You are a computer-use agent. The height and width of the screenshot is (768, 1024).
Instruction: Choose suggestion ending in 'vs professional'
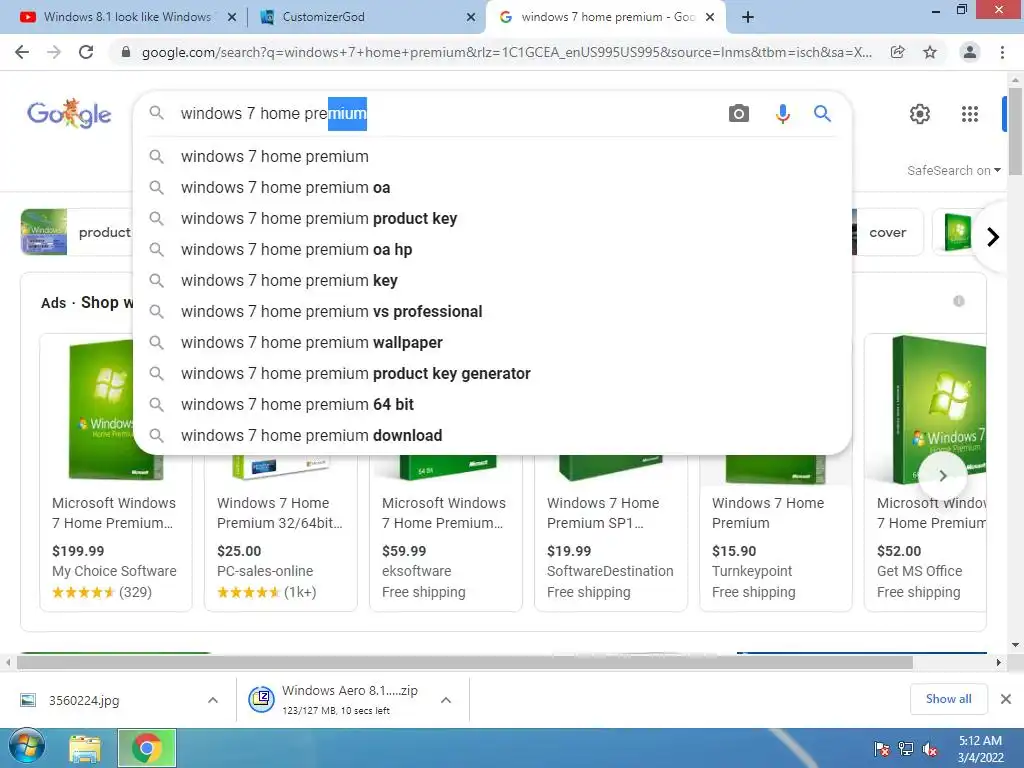click(492, 312)
